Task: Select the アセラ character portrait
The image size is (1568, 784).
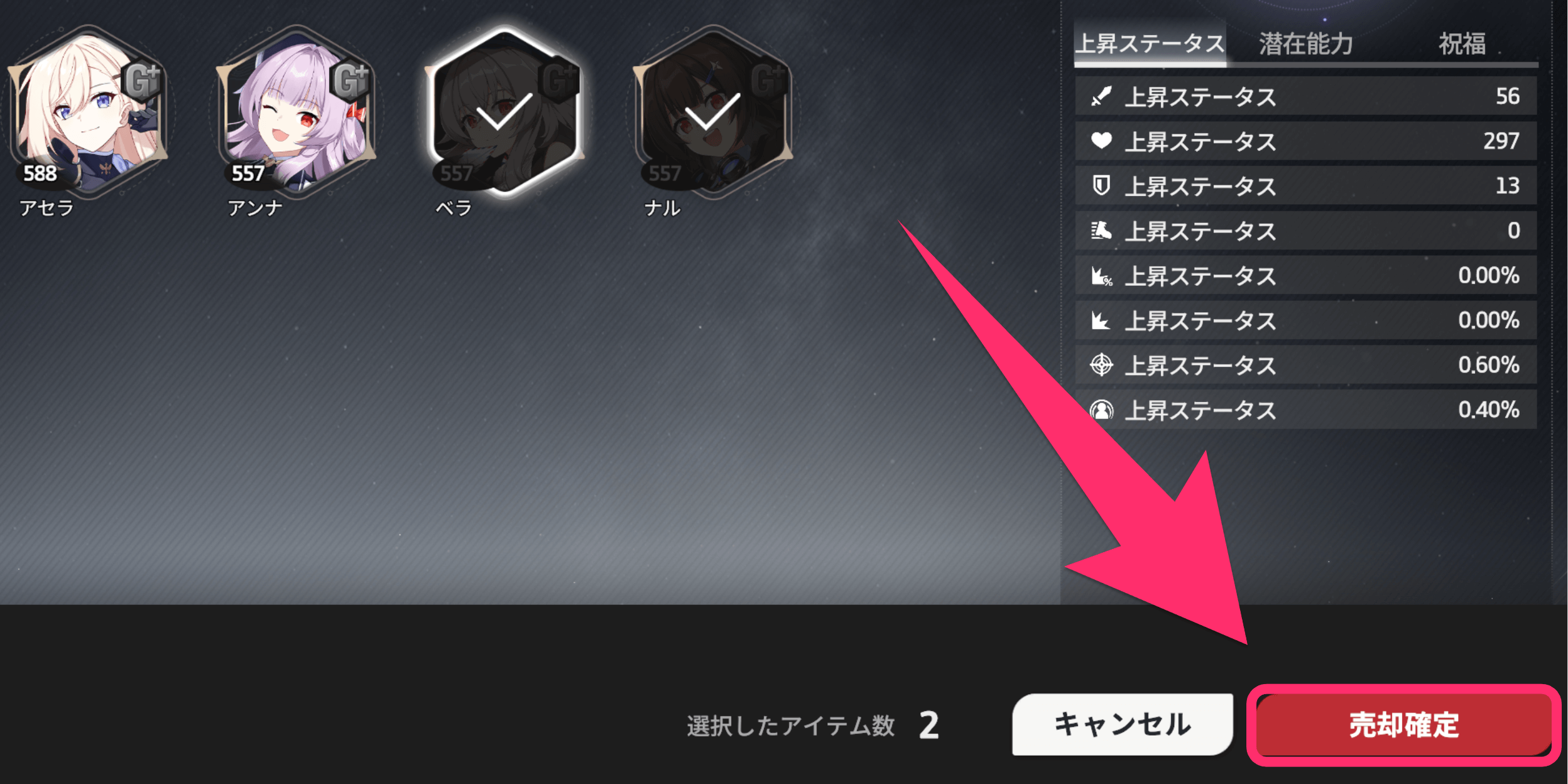Action: (88, 111)
